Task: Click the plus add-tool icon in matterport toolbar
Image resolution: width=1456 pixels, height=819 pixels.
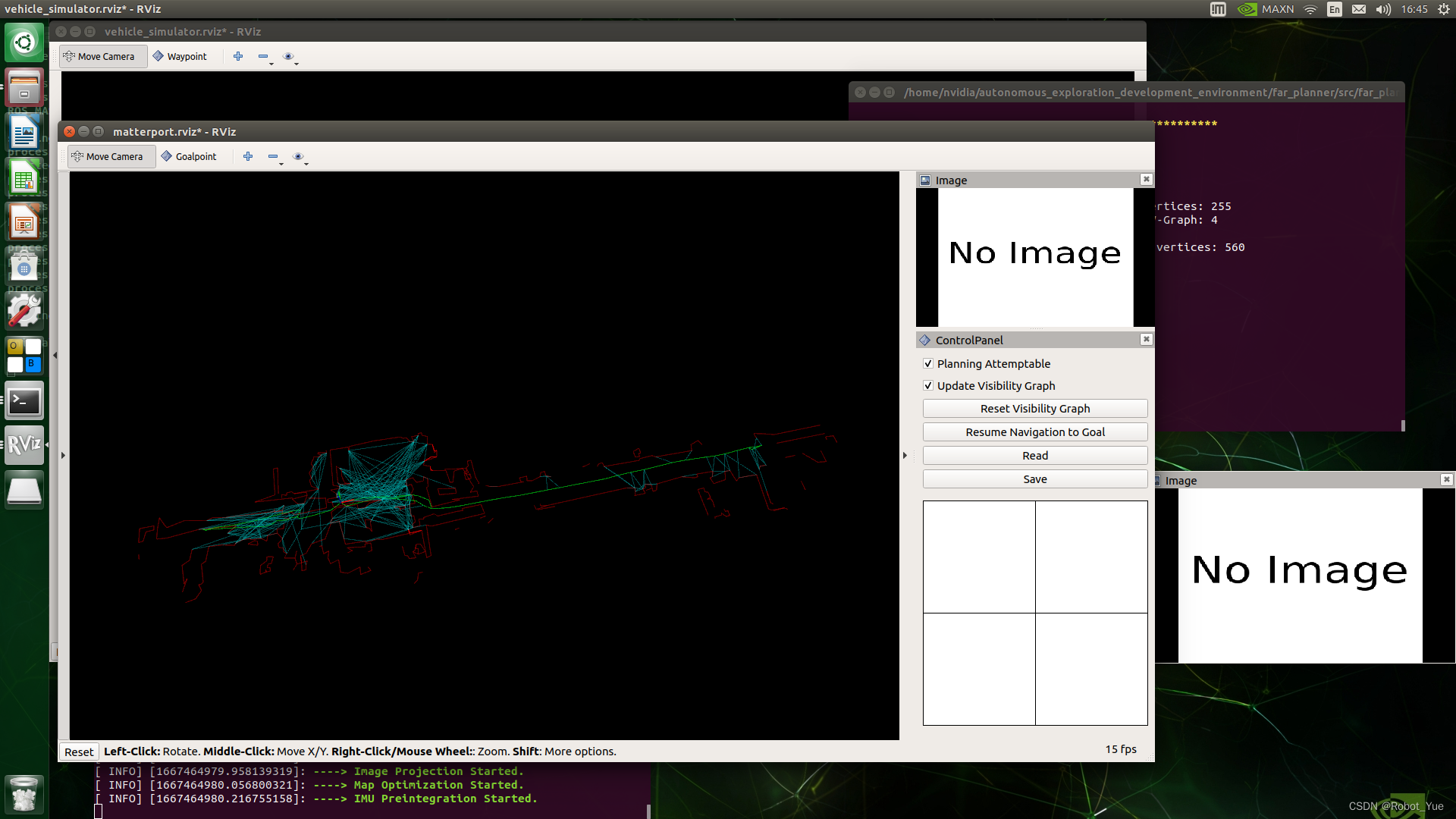Action: [248, 156]
